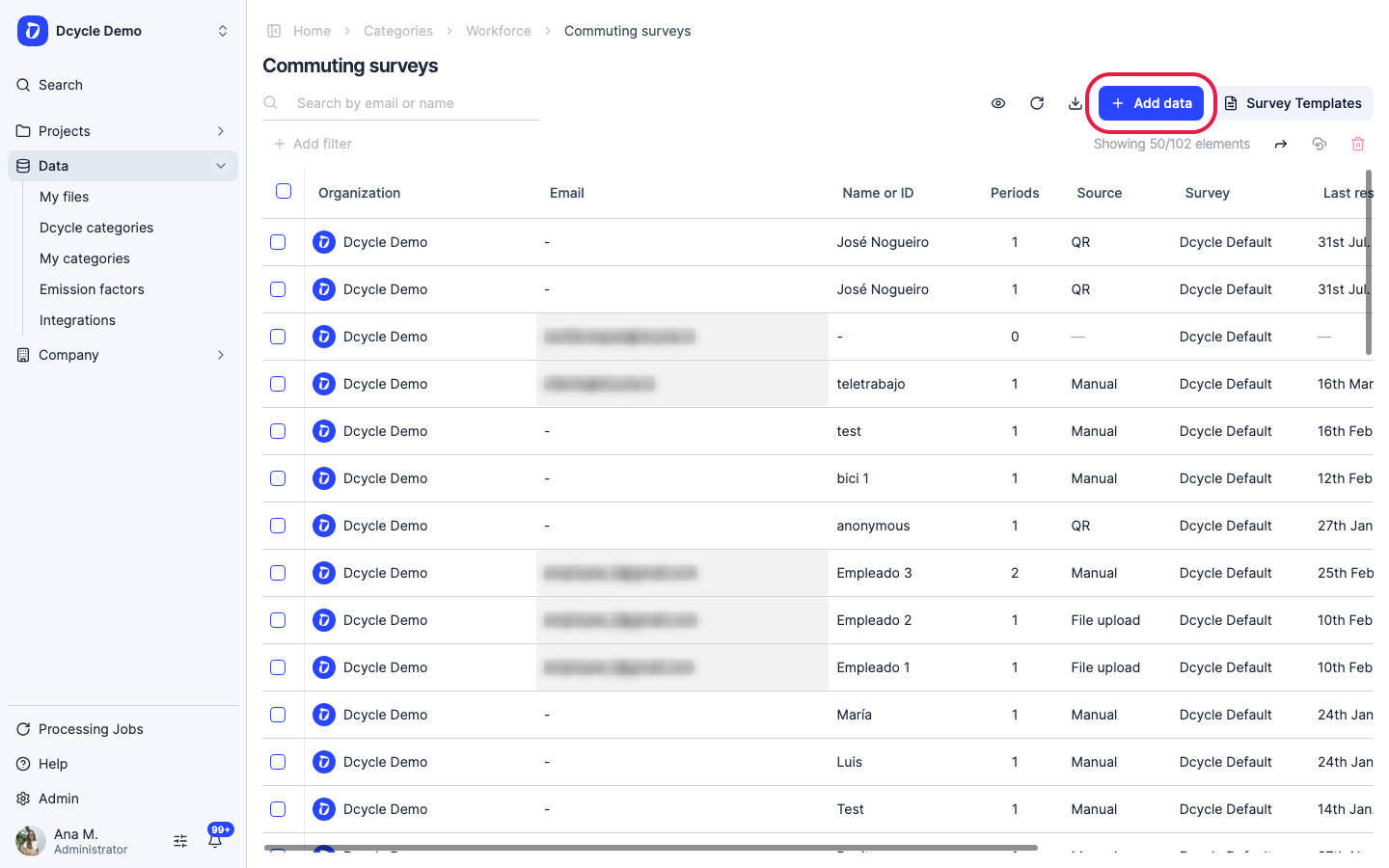Select the checkbox for the anonymous row
The width and height of the screenshot is (1389, 868).
coord(278,526)
